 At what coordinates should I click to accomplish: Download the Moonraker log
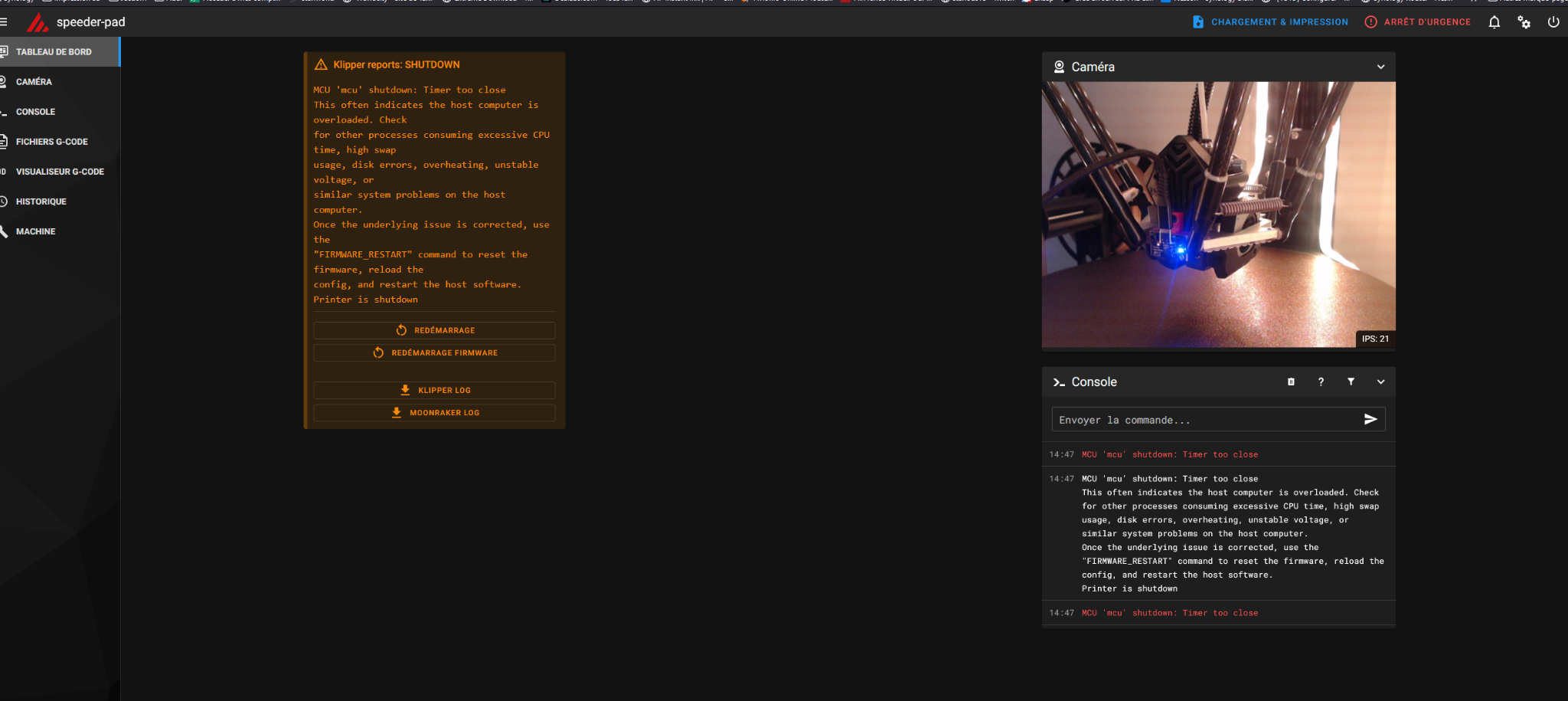[434, 412]
